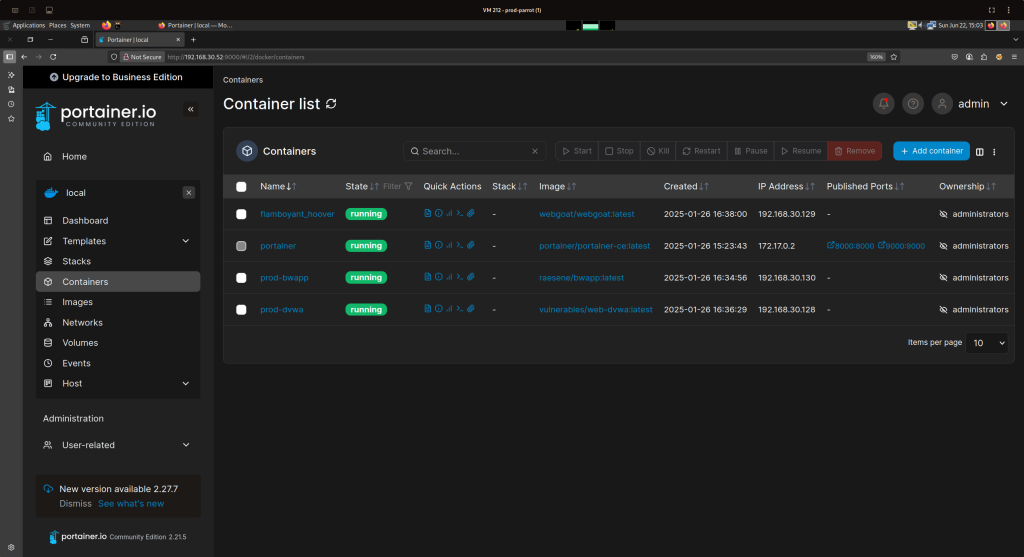Open logs for prod-dvwa container

pyautogui.click(x=428, y=309)
